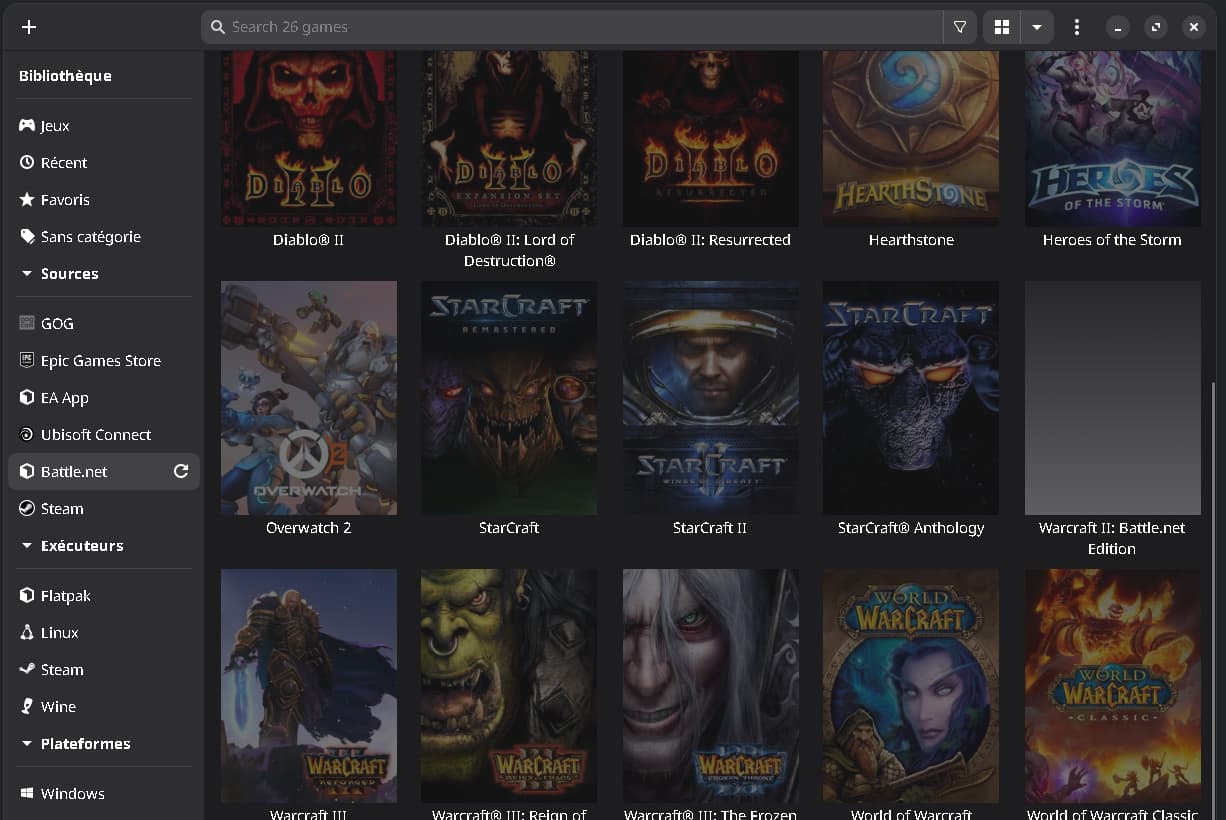This screenshot has height=820, width=1226.
Task: Click the Sans catégorie tag icon
Action: pyautogui.click(x=27, y=237)
